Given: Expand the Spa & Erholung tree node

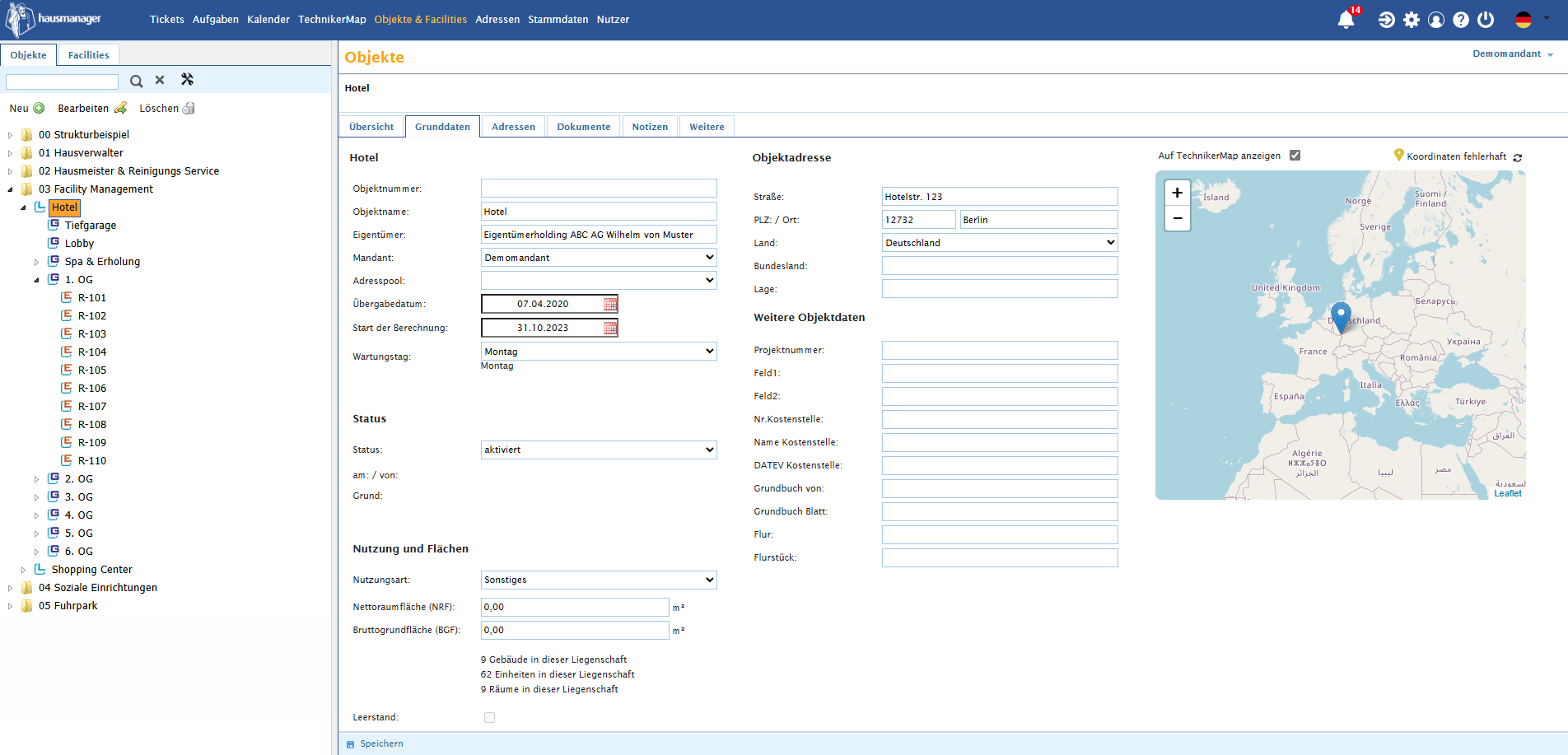Looking at the screenshot, I should click(36, 263).
